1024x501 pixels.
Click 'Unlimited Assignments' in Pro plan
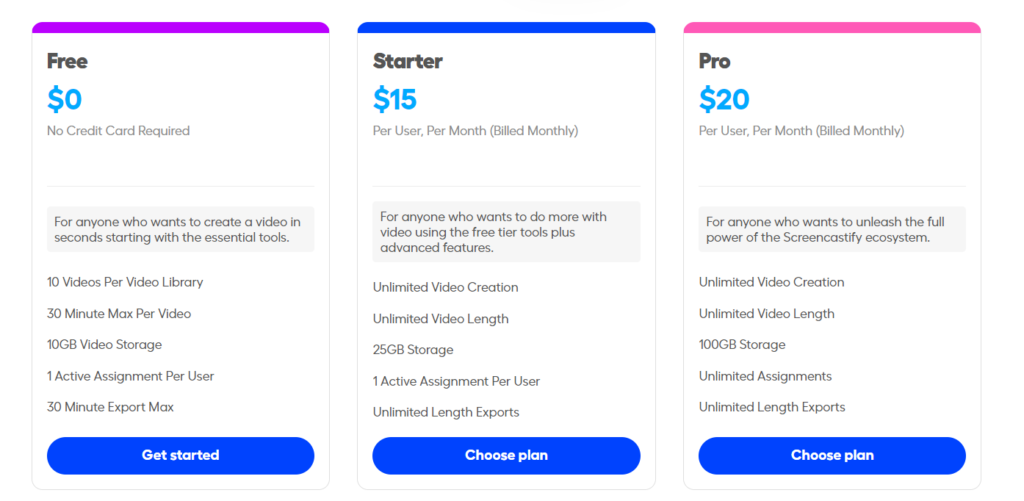click(765, 376)
